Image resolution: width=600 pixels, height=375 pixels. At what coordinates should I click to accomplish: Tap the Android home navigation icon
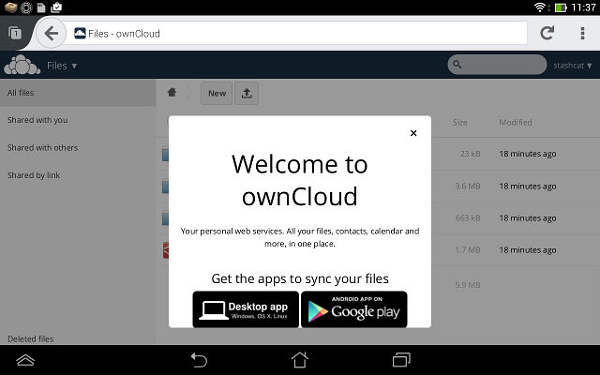pos(300,360)
